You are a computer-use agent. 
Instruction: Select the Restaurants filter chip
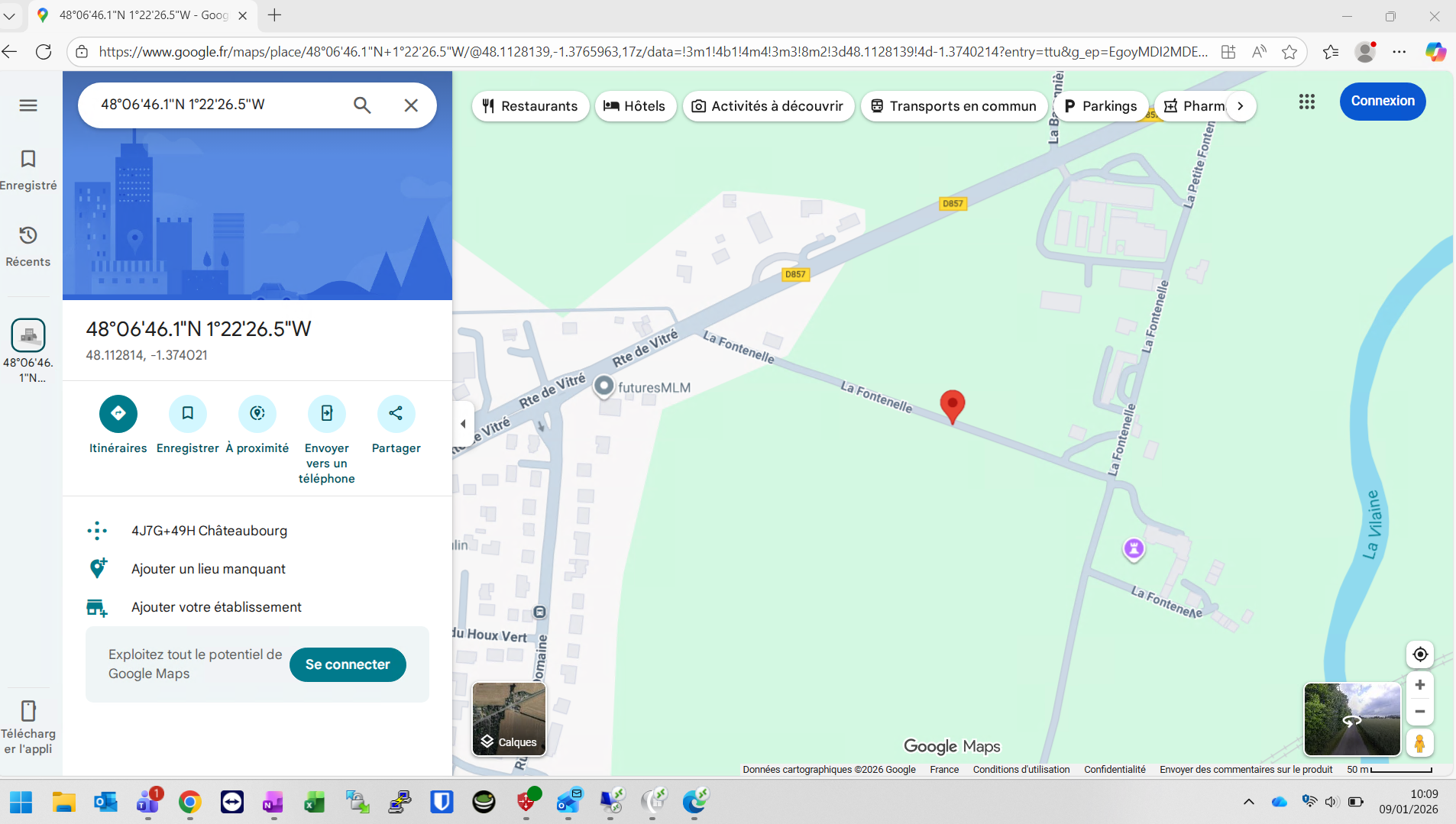[x=530, y=106]
